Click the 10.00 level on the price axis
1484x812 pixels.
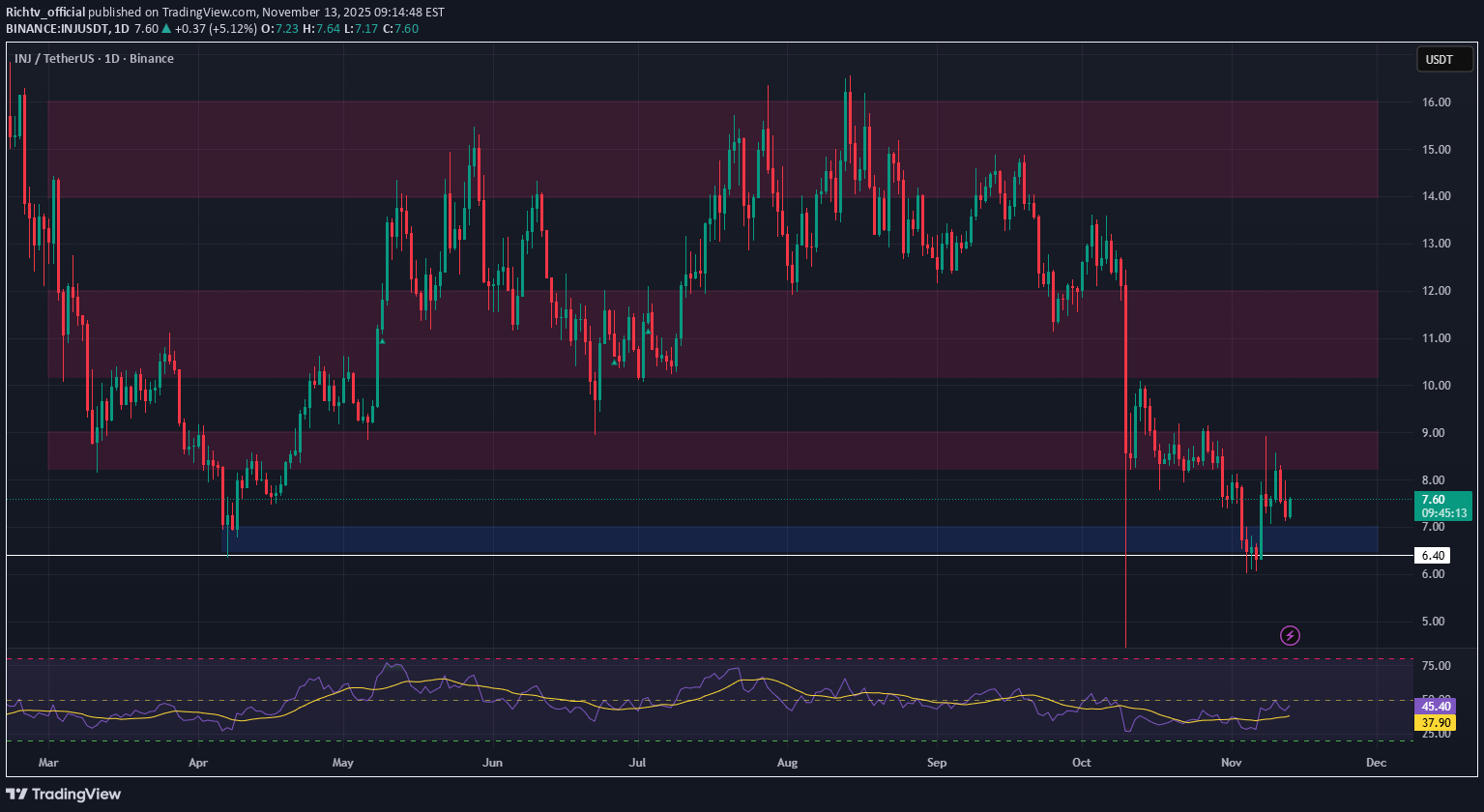pos(1435,386)
